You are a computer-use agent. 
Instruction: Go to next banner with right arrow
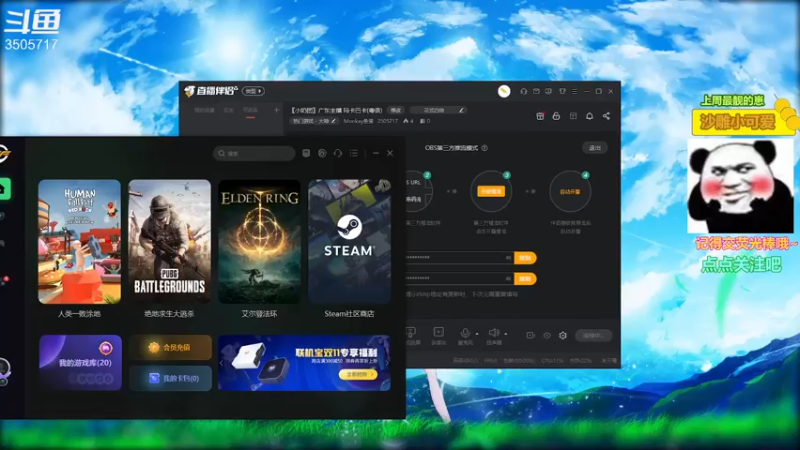tap(387, 363)
